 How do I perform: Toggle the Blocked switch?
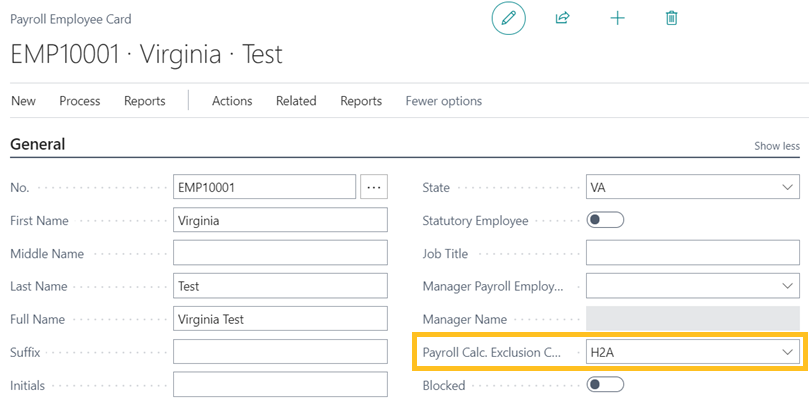pyautogui.click(x=605, y=385)
